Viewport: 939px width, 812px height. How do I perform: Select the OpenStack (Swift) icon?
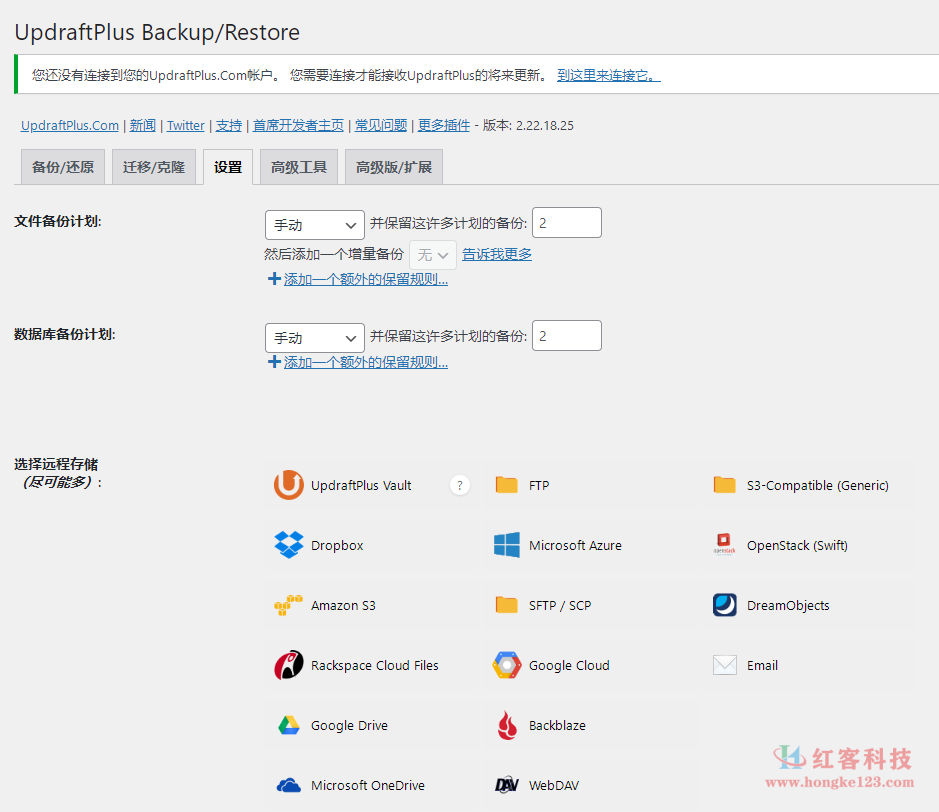pos(725,545)
